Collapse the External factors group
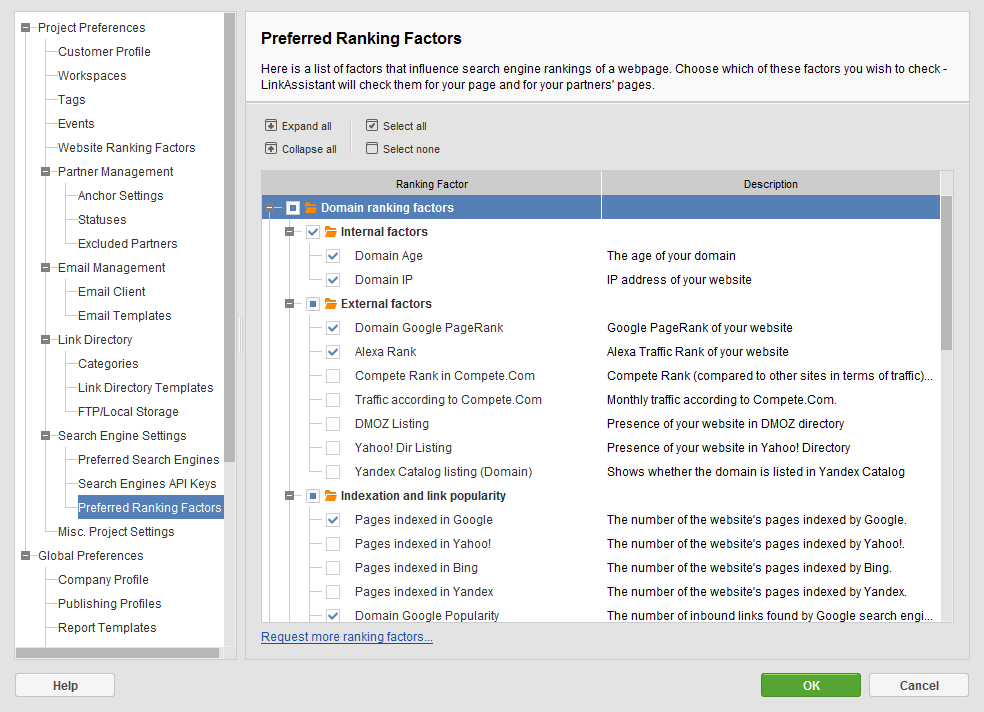 [289, 304]
